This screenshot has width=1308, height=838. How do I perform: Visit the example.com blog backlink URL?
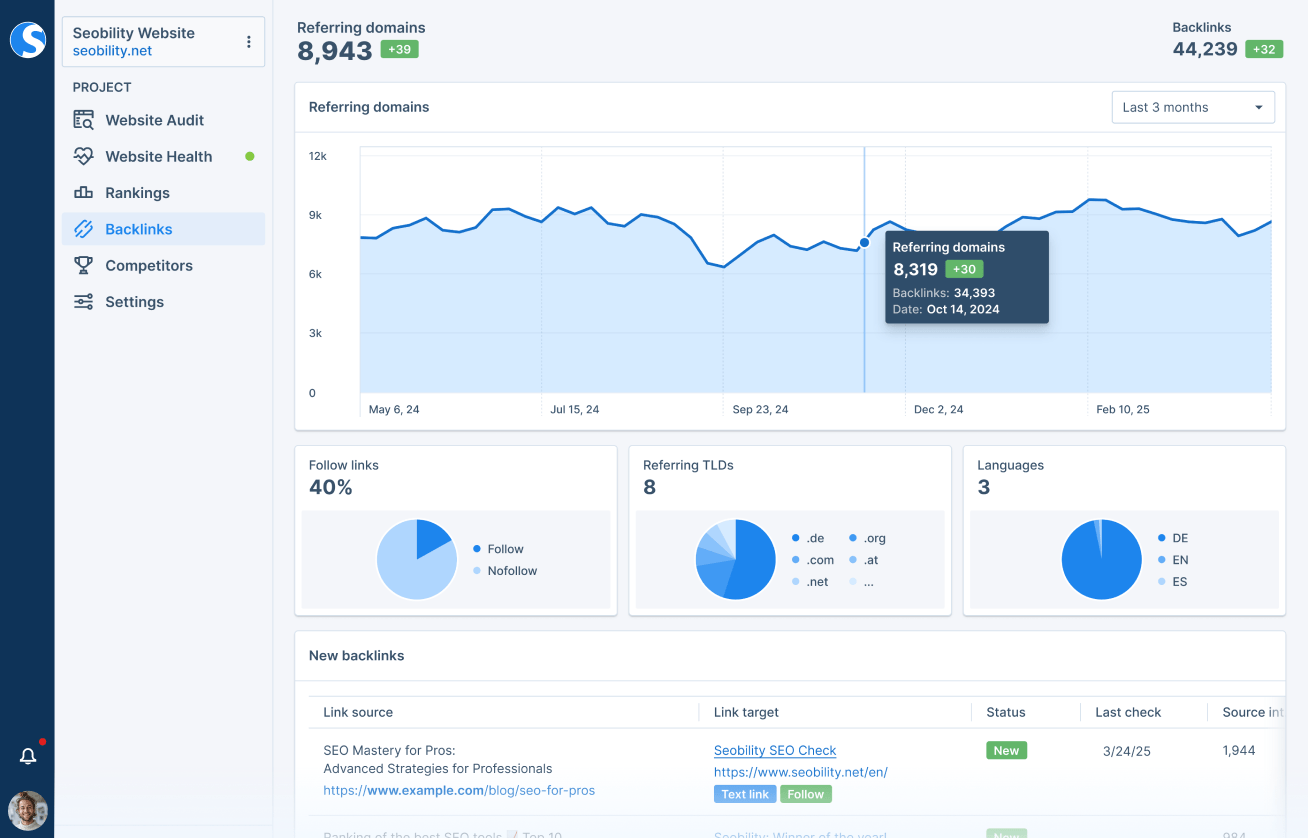[x=458, y=790]
